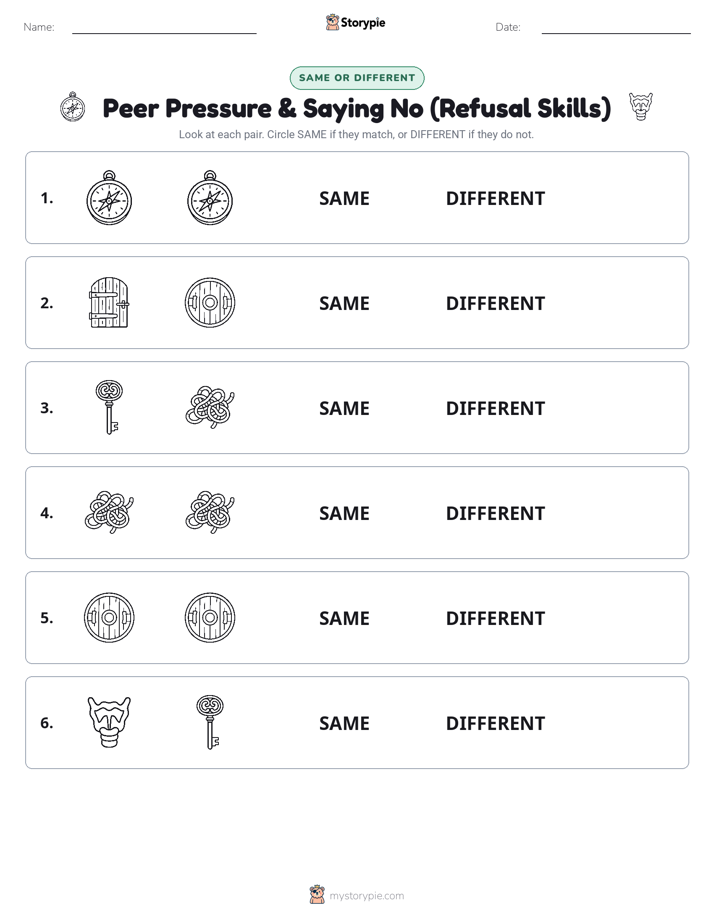714x924 pixels.
Task: Click the Date input line
Action: tap(616, 28)
